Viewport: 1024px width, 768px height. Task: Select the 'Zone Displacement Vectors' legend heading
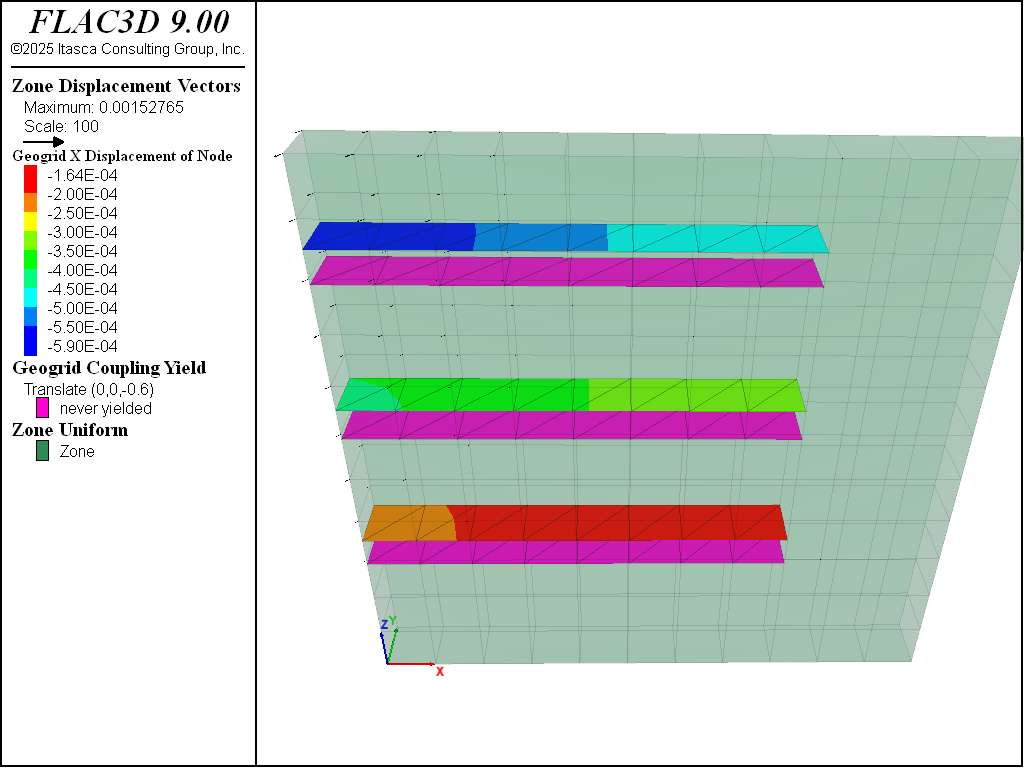[x=127, y=86]
